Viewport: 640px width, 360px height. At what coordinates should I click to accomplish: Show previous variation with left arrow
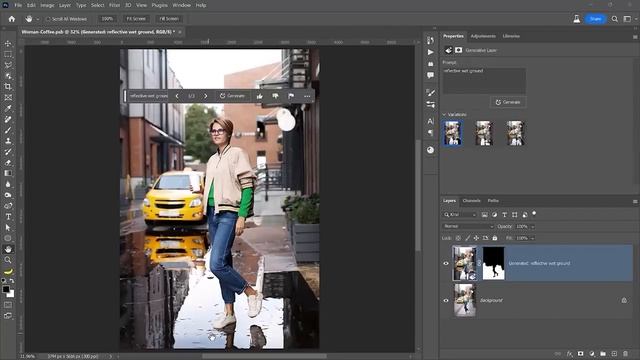coord(177,96)
